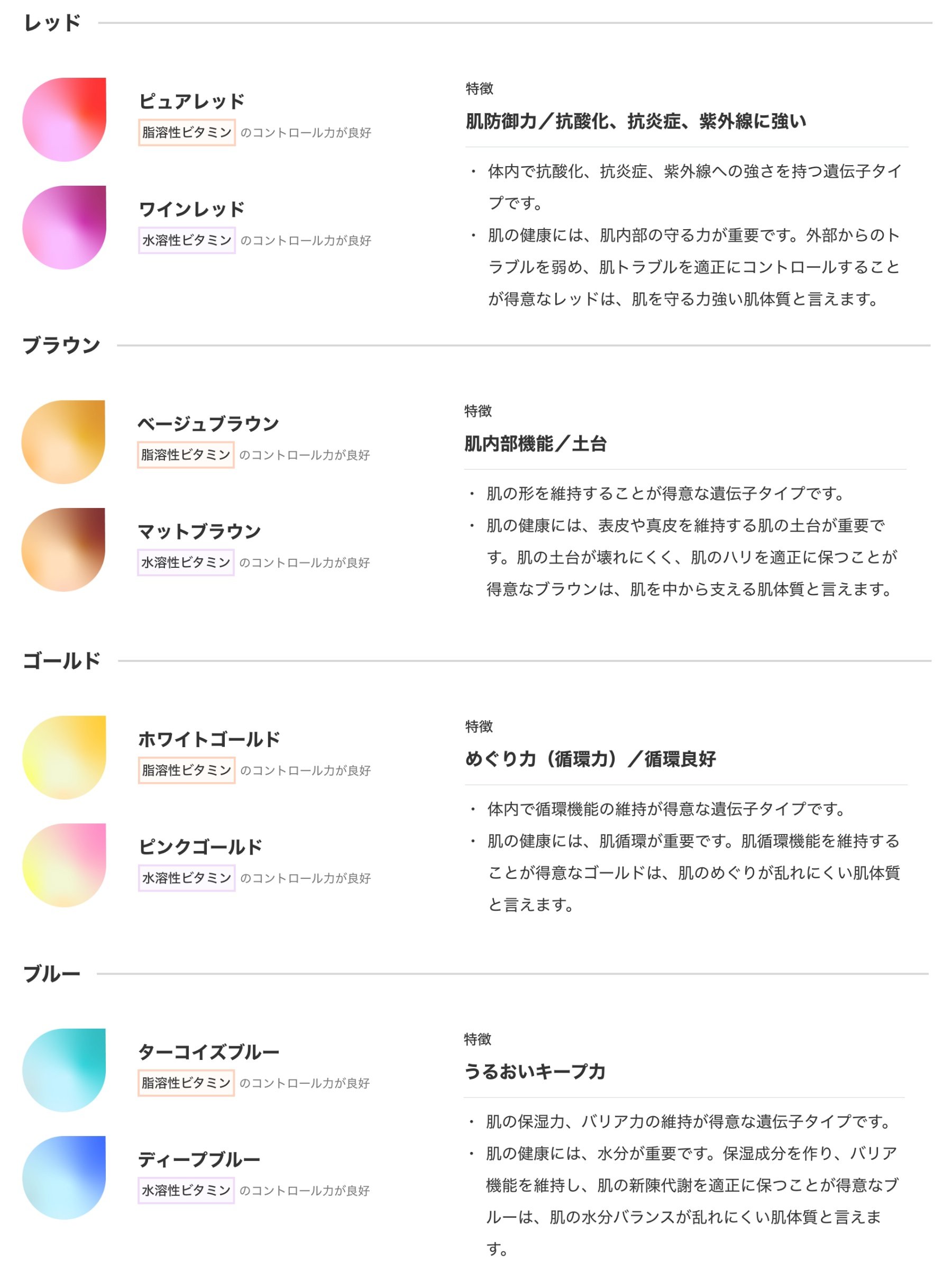Click the ターコイズブルー title text

(208, 1053)
